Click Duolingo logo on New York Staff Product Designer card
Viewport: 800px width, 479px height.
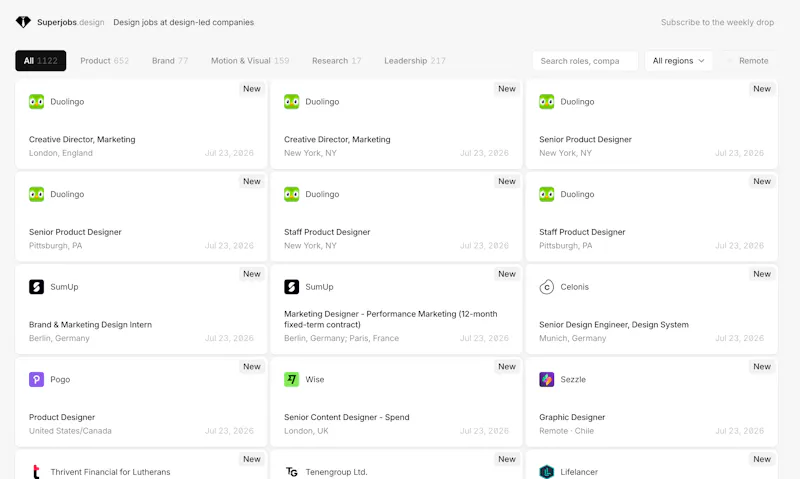pos(291,194)
